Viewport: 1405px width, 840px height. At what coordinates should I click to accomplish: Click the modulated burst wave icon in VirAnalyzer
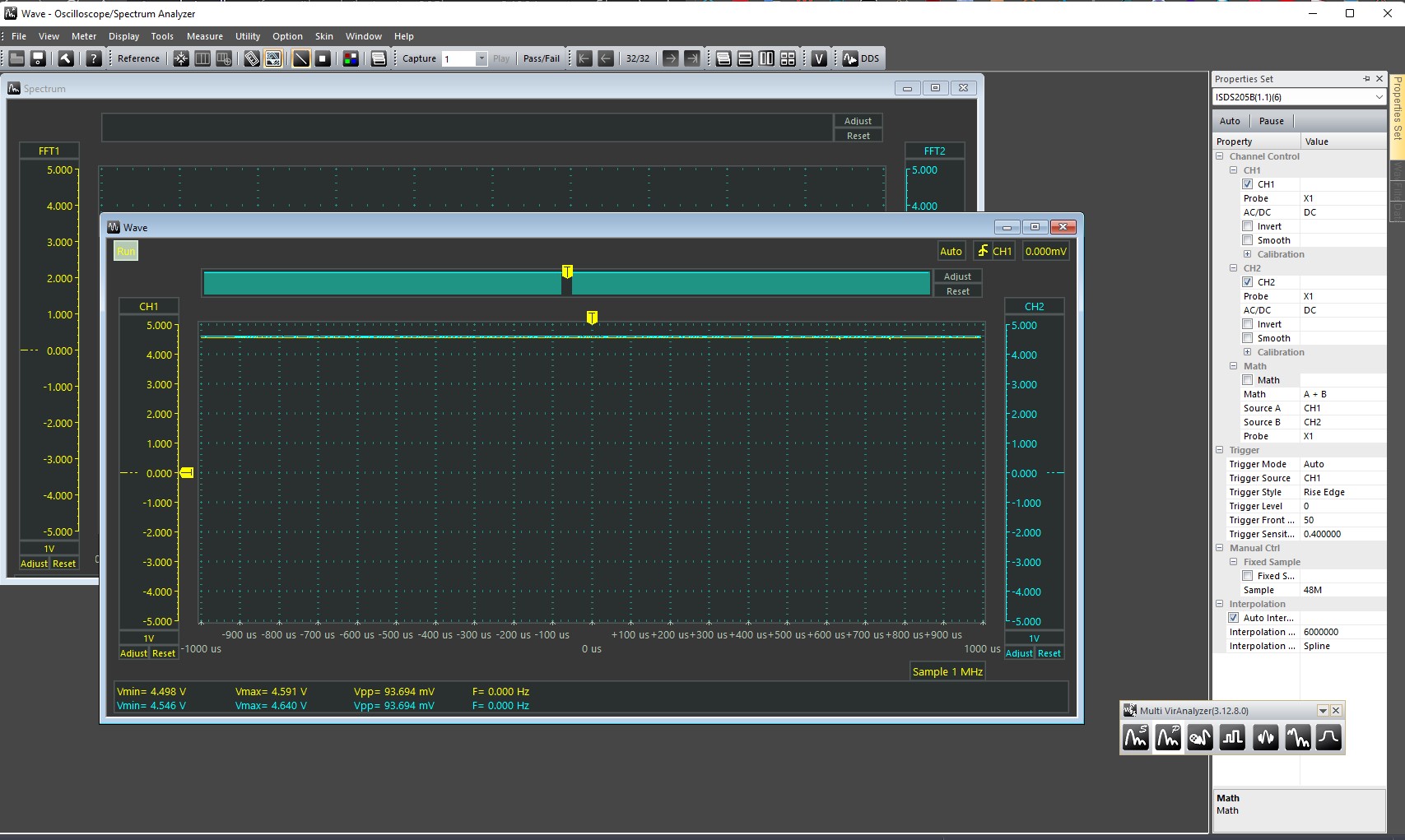click(x=1265, y=737)
